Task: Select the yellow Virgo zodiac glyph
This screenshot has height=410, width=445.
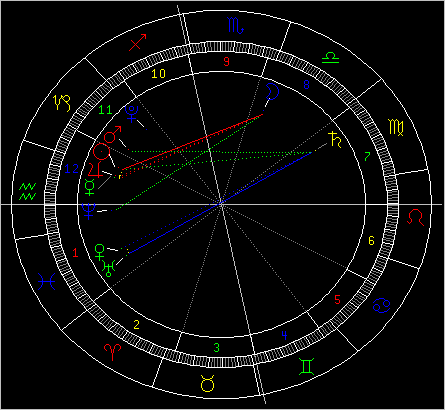Action: 396,127
